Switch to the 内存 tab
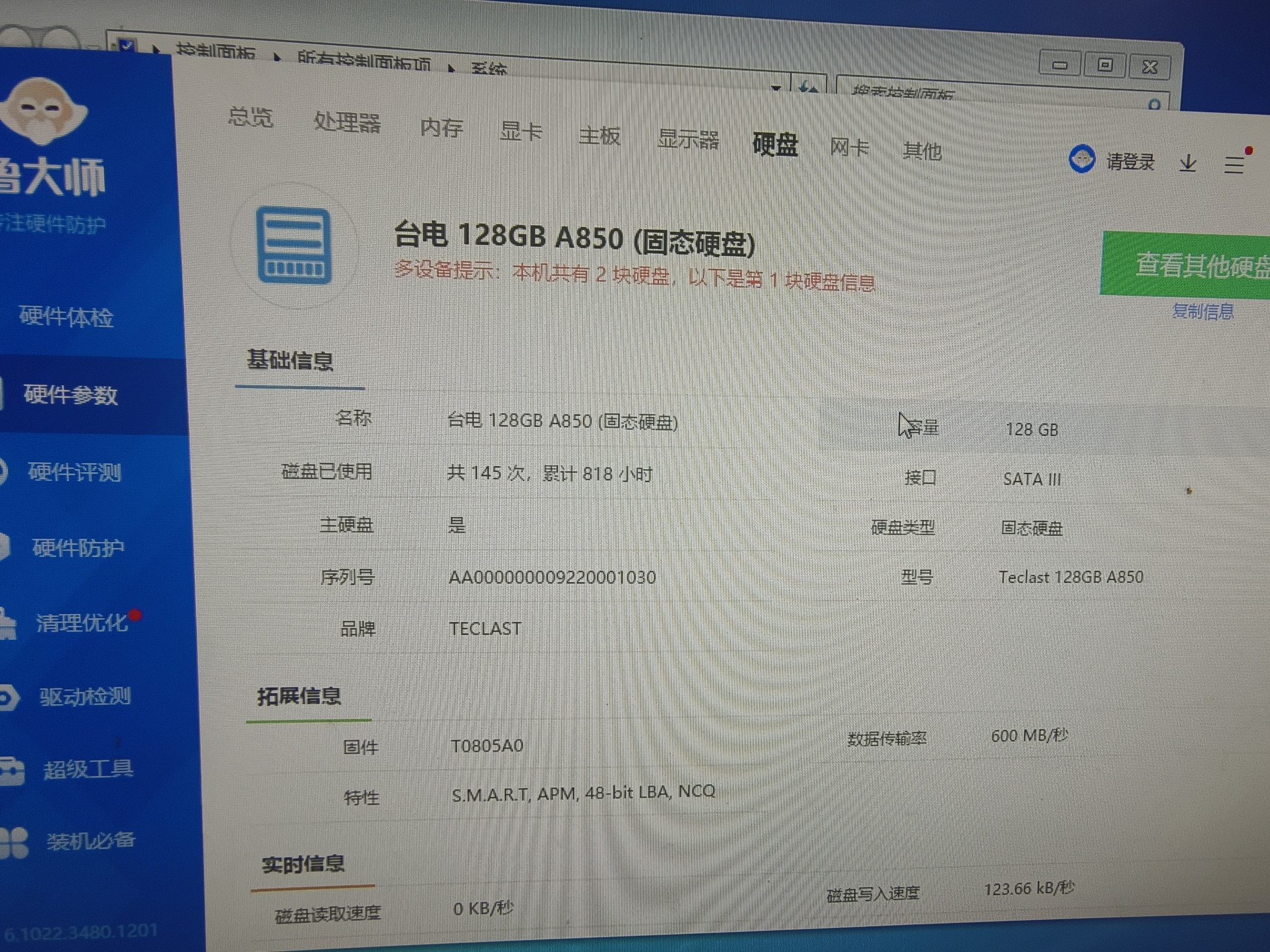1270x952 pixels. (x=442, y=127)
